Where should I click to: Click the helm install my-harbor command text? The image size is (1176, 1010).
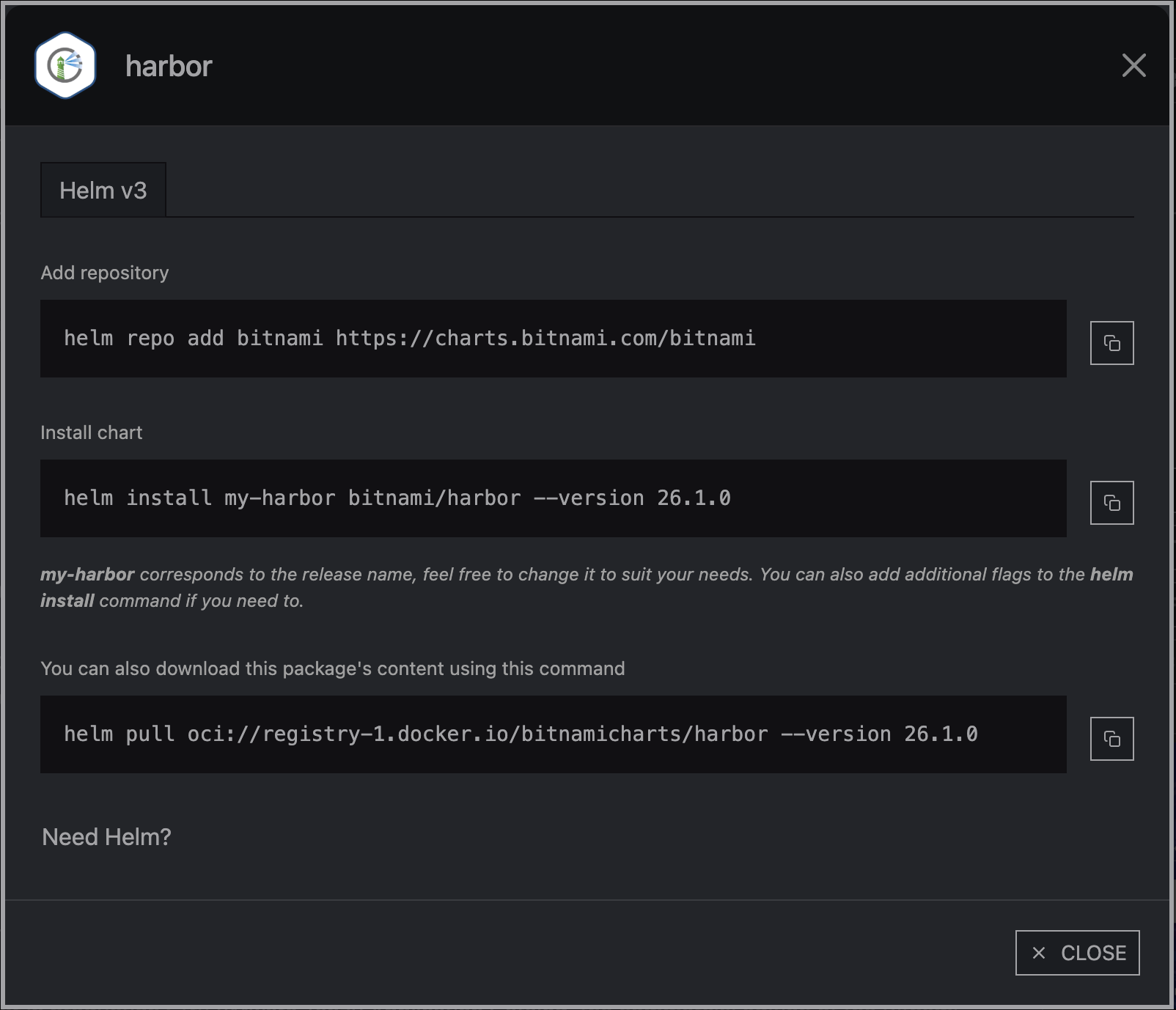click(397, 498)
